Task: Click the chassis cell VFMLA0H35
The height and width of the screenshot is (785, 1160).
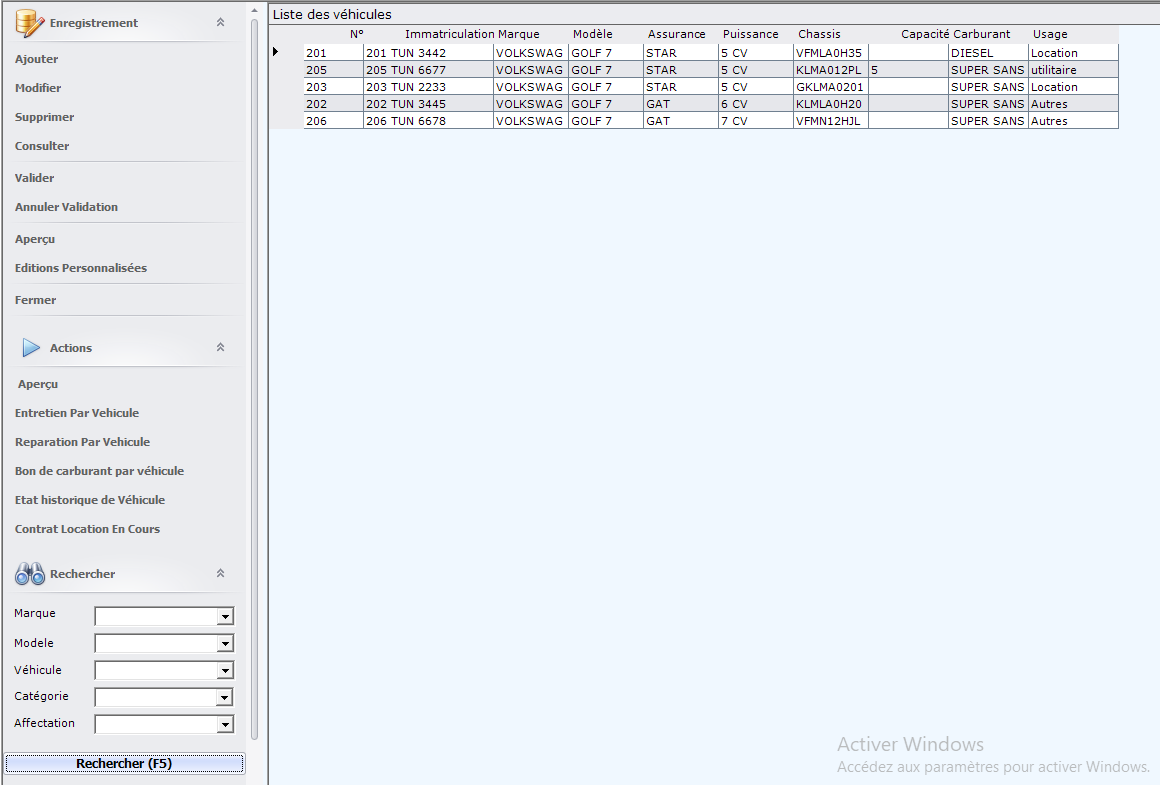Action: point(831,53)
